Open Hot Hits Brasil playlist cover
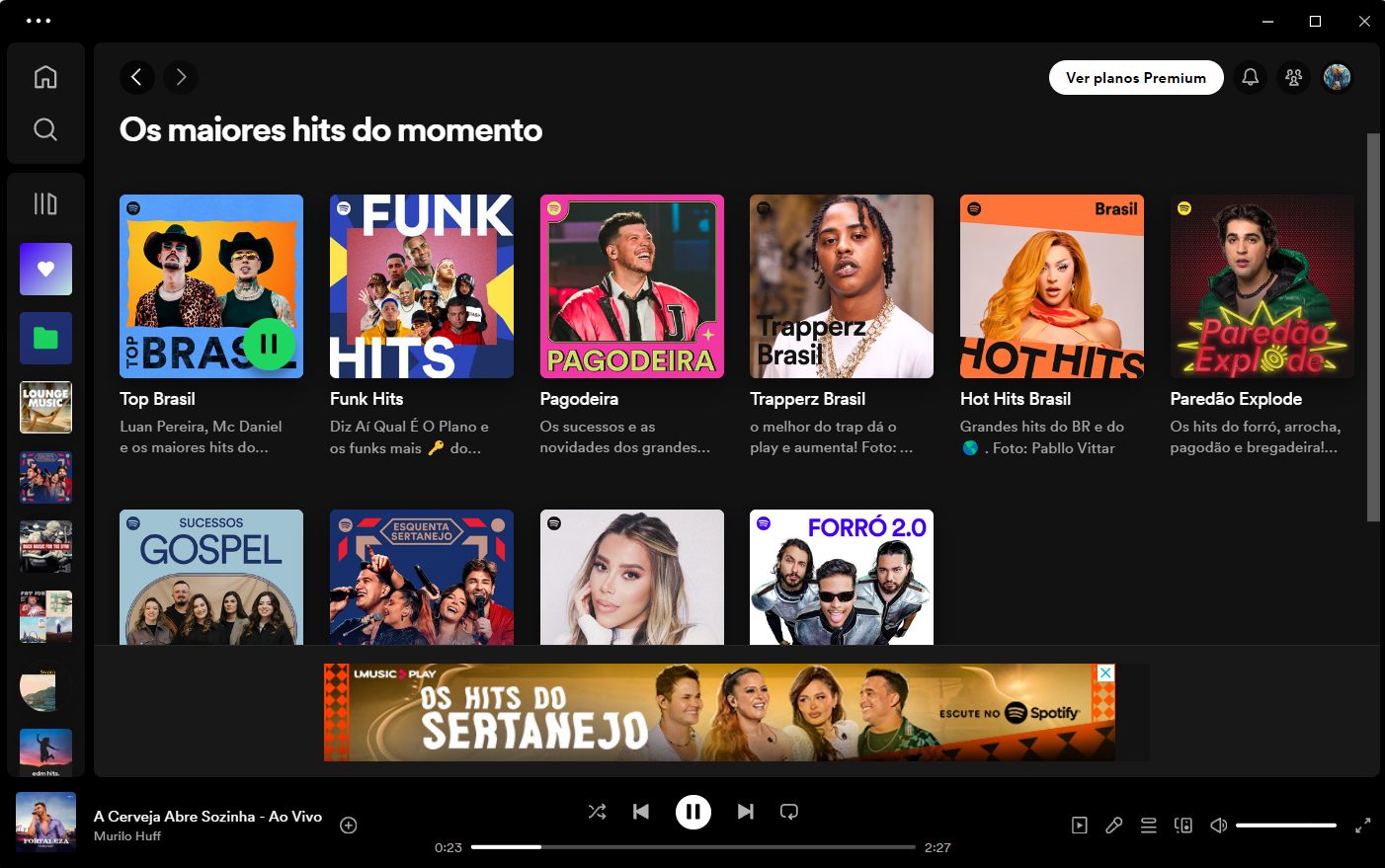Screen dimensions: 1385x868 pyautogui.click(x=1052, y=286)
